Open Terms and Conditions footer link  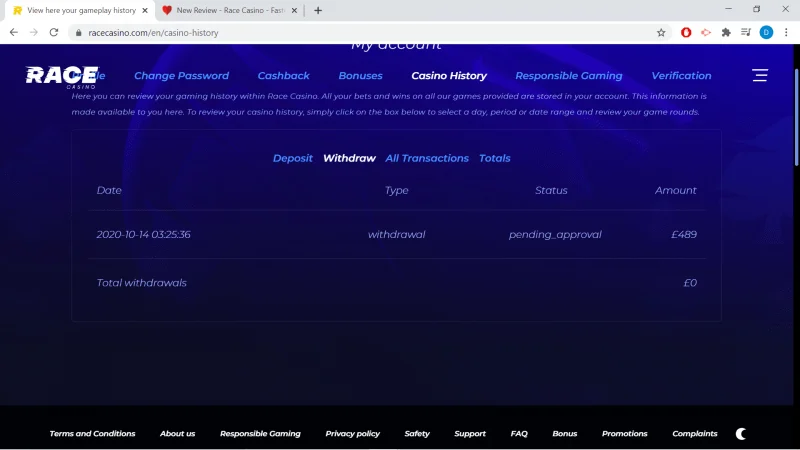[92, 434]
